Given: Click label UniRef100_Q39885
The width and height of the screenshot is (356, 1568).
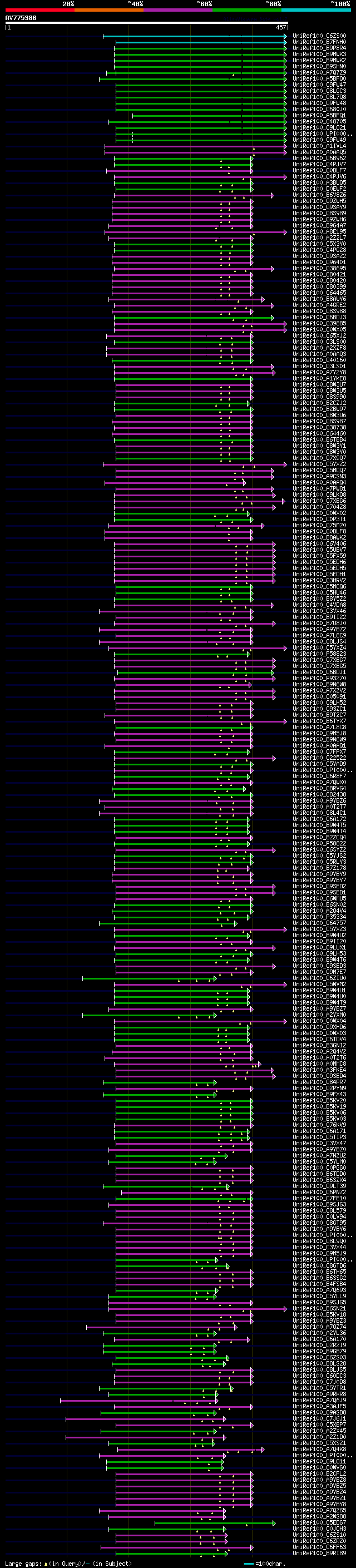Looking at the screenshot, I should pos(319,323).
